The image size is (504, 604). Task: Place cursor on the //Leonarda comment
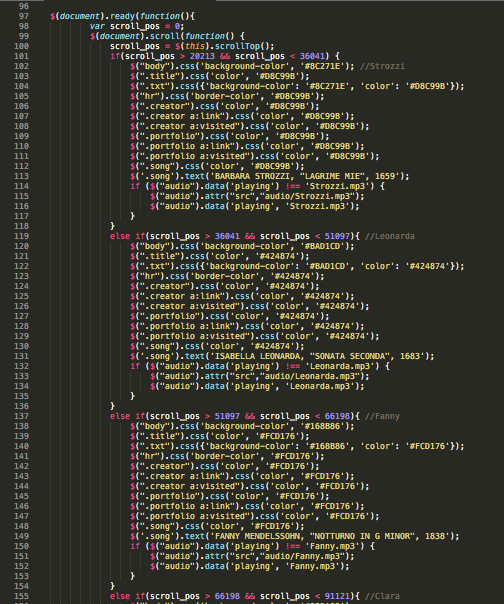pos(390,236)
